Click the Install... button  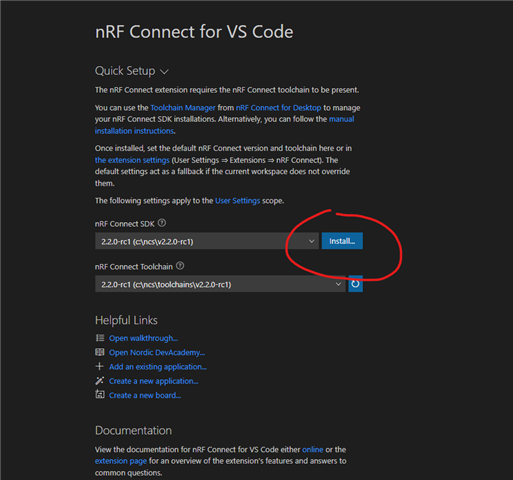pos(342,241)
